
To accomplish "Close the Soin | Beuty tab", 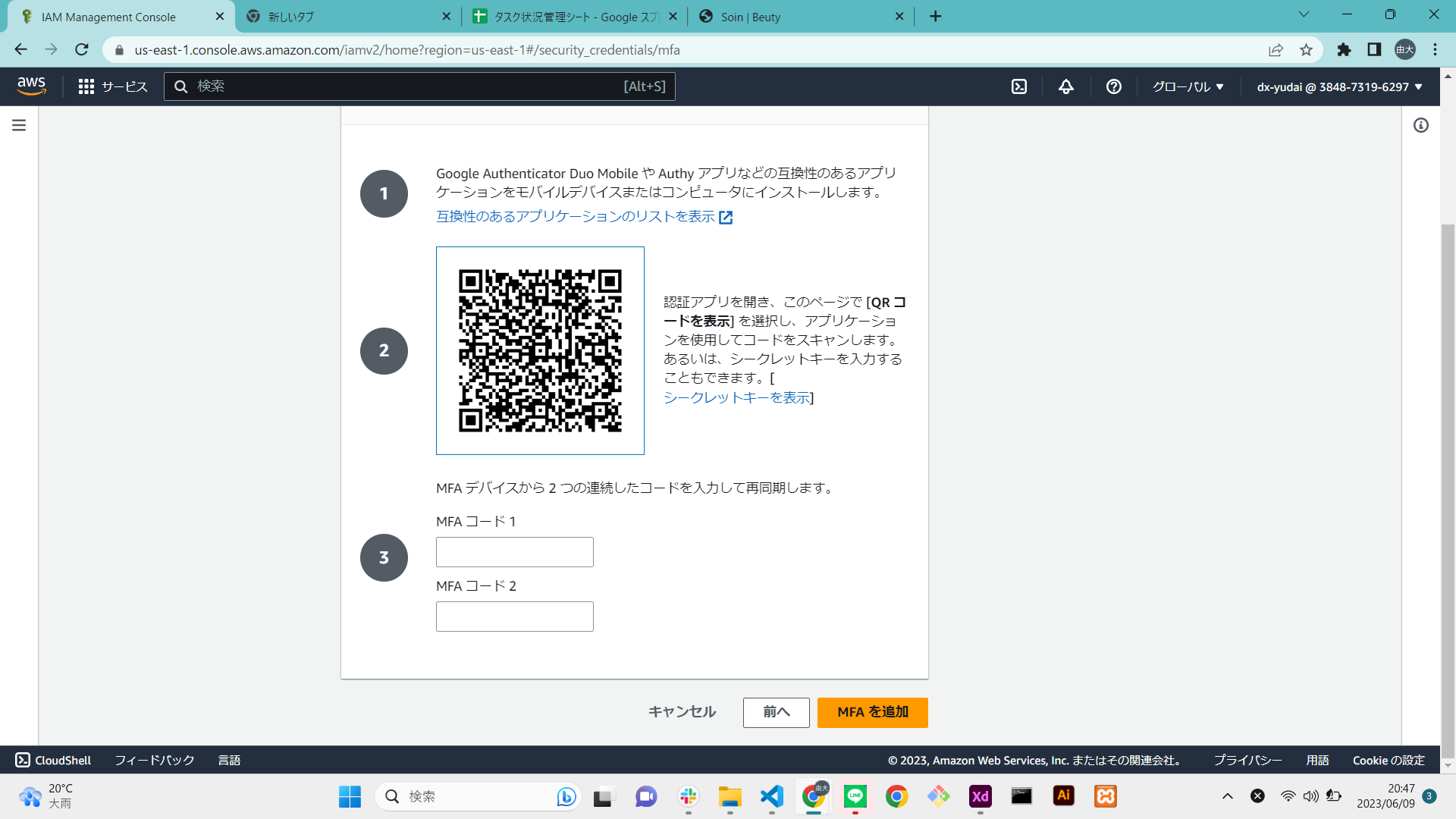I will (899, 17).
